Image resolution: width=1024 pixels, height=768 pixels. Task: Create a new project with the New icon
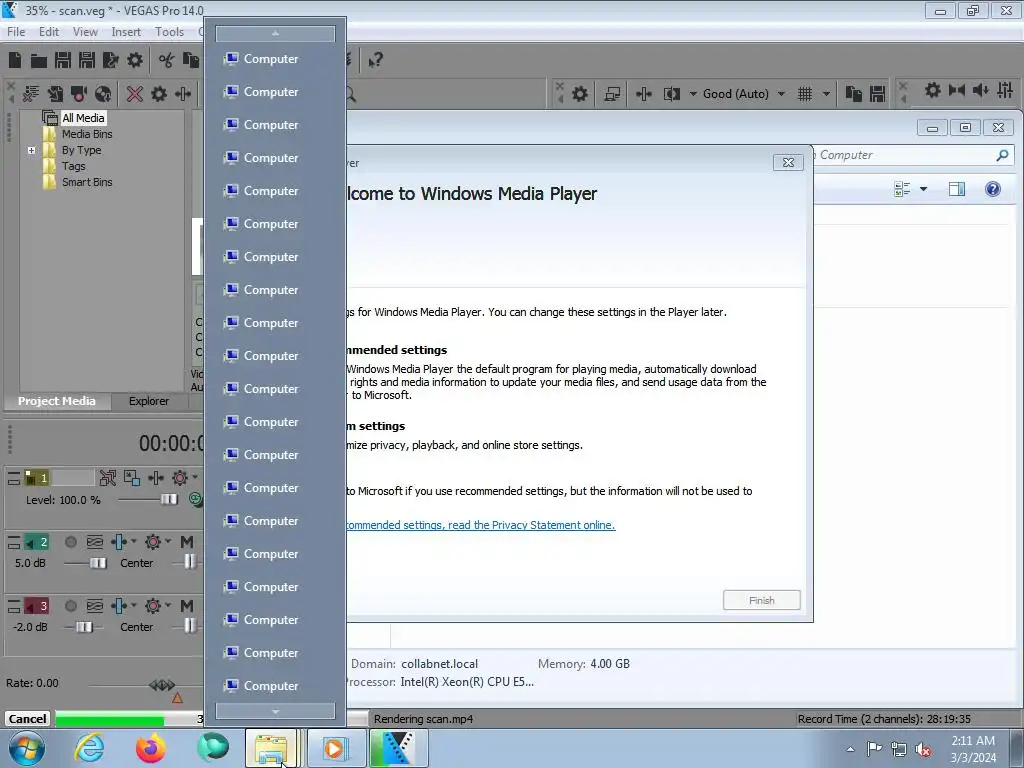pos(15,60)
